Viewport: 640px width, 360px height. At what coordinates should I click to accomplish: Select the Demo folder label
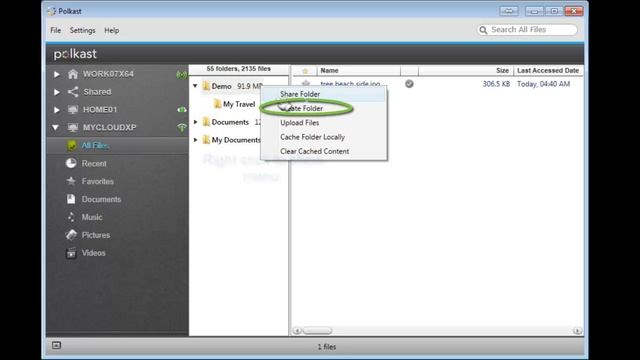coord(222,86)
